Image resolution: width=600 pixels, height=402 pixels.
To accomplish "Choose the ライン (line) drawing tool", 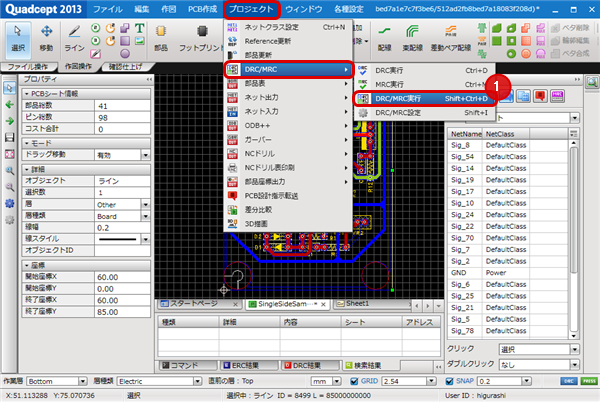I will click(74, 39).
